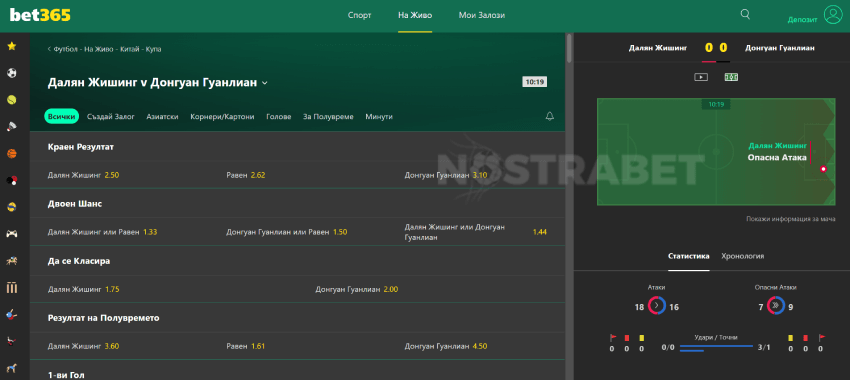
Task: Expand the match selector dropdown chevron
Action: (x=265, y=83)
